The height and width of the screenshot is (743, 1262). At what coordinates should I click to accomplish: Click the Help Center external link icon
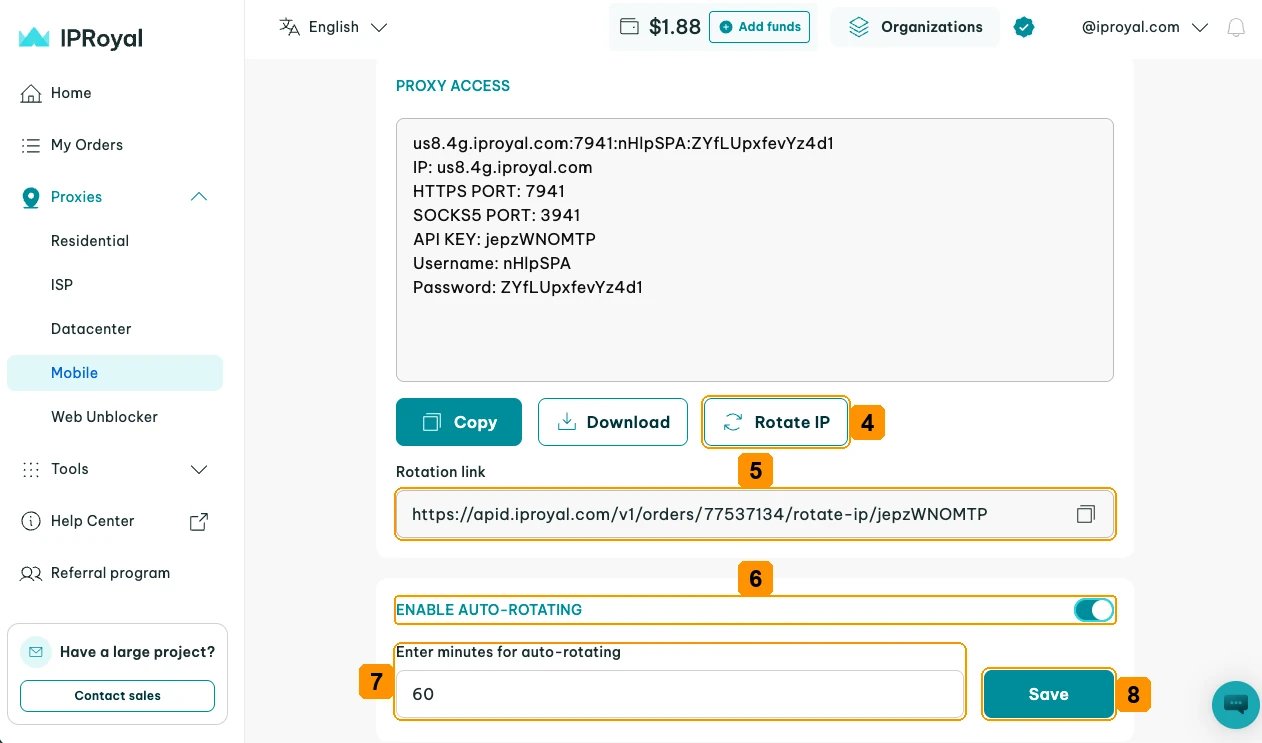pos(199,521)
